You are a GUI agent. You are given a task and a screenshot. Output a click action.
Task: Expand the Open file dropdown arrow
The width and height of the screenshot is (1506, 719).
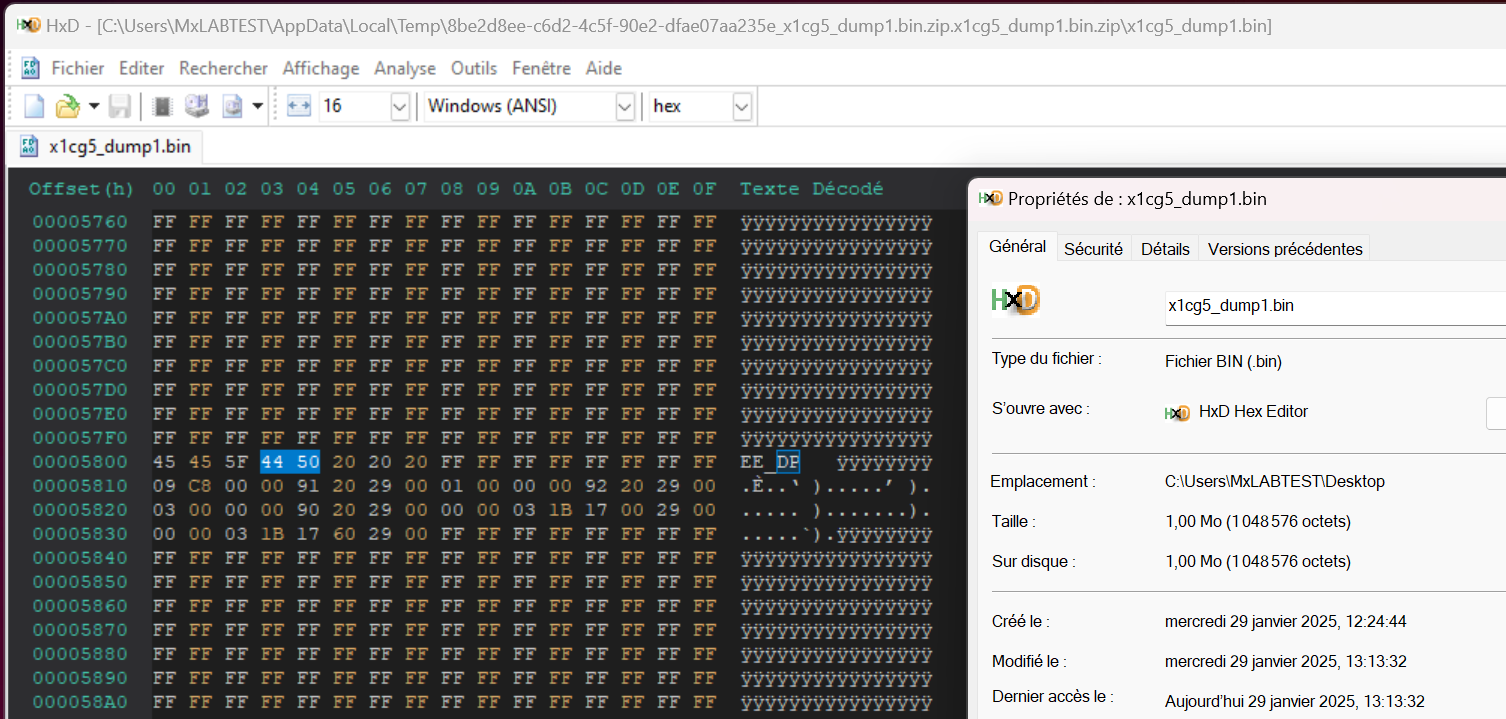94,106
